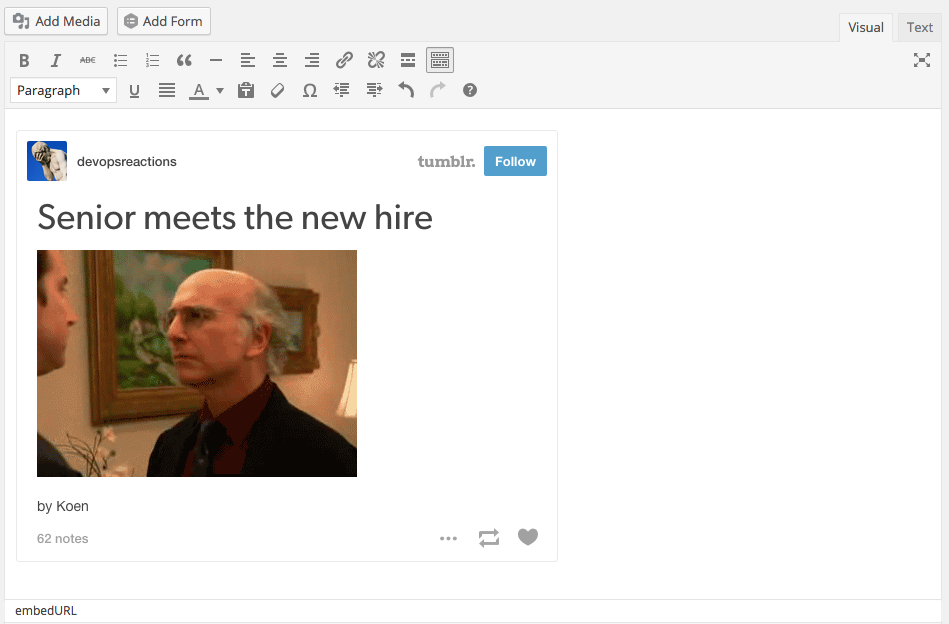The width and height of the screenshot is (949, 624).
Task: Insert a blockquote
Action: [184, 61]
